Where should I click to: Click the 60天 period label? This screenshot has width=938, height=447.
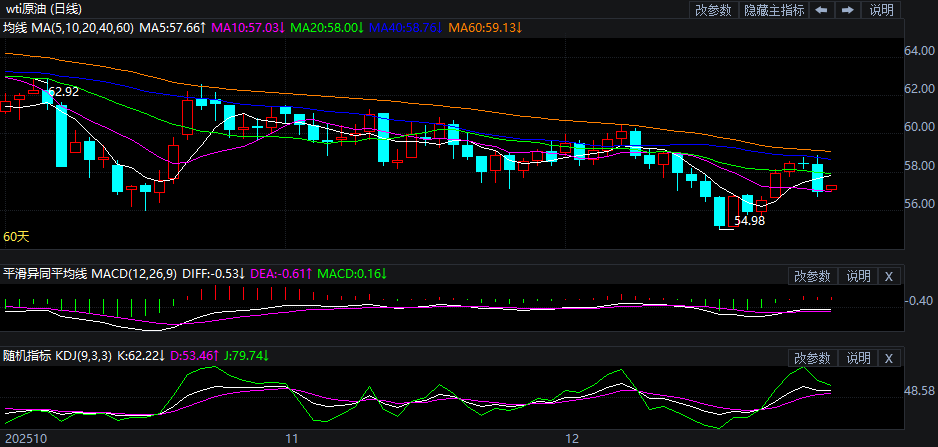point(16,237)
